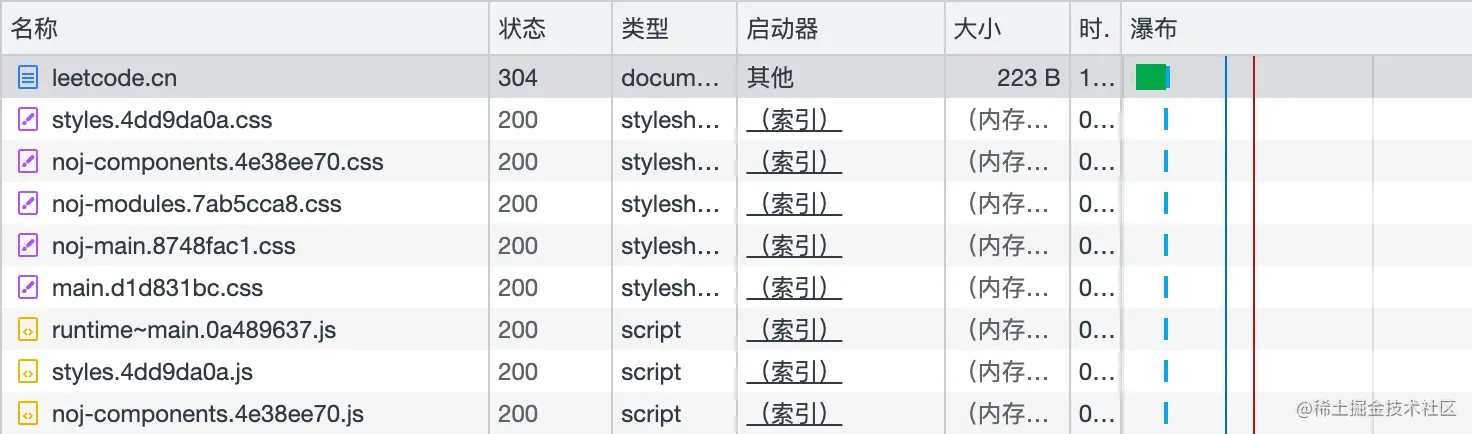The image size is (1472, 434).
Task: Click the 其他 initiator cell for leetcode.cn
Action: click(770, 77)
